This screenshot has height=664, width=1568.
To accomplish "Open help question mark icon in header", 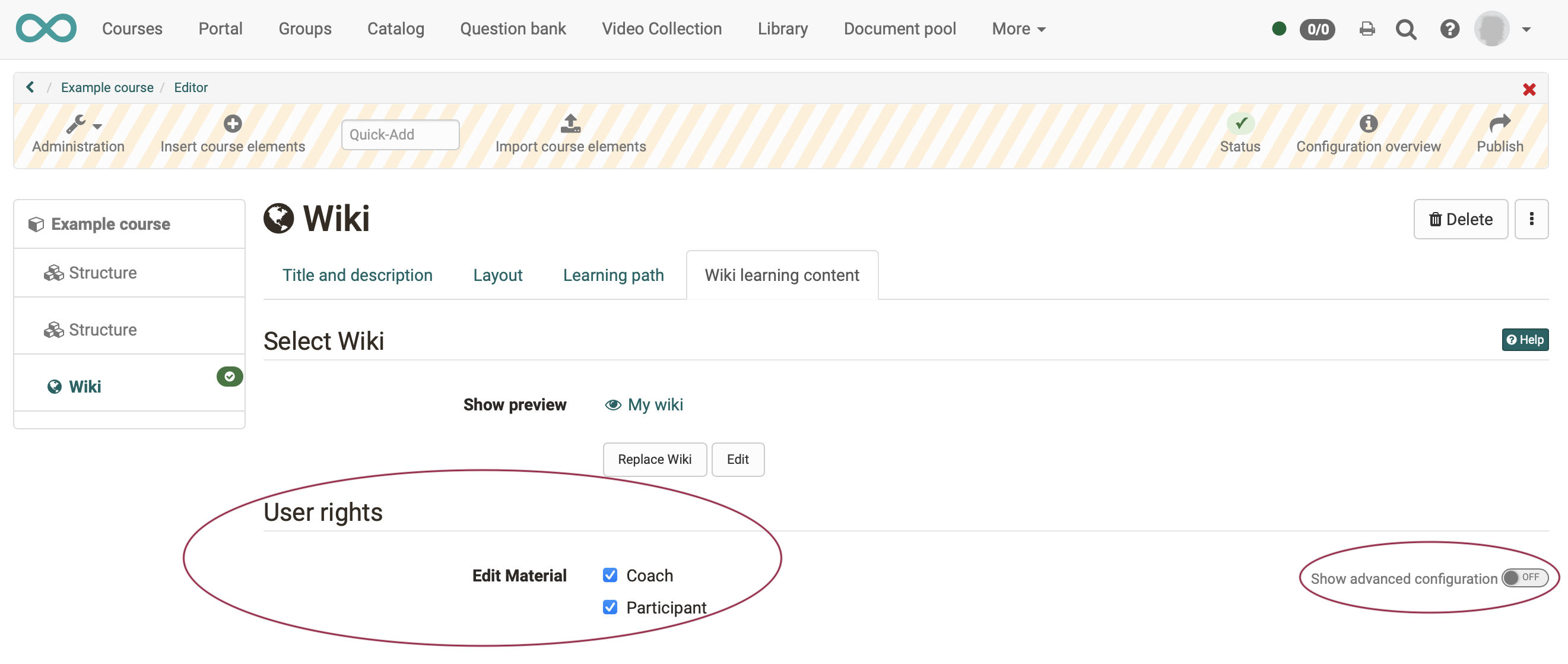I will click(1449, 29).
